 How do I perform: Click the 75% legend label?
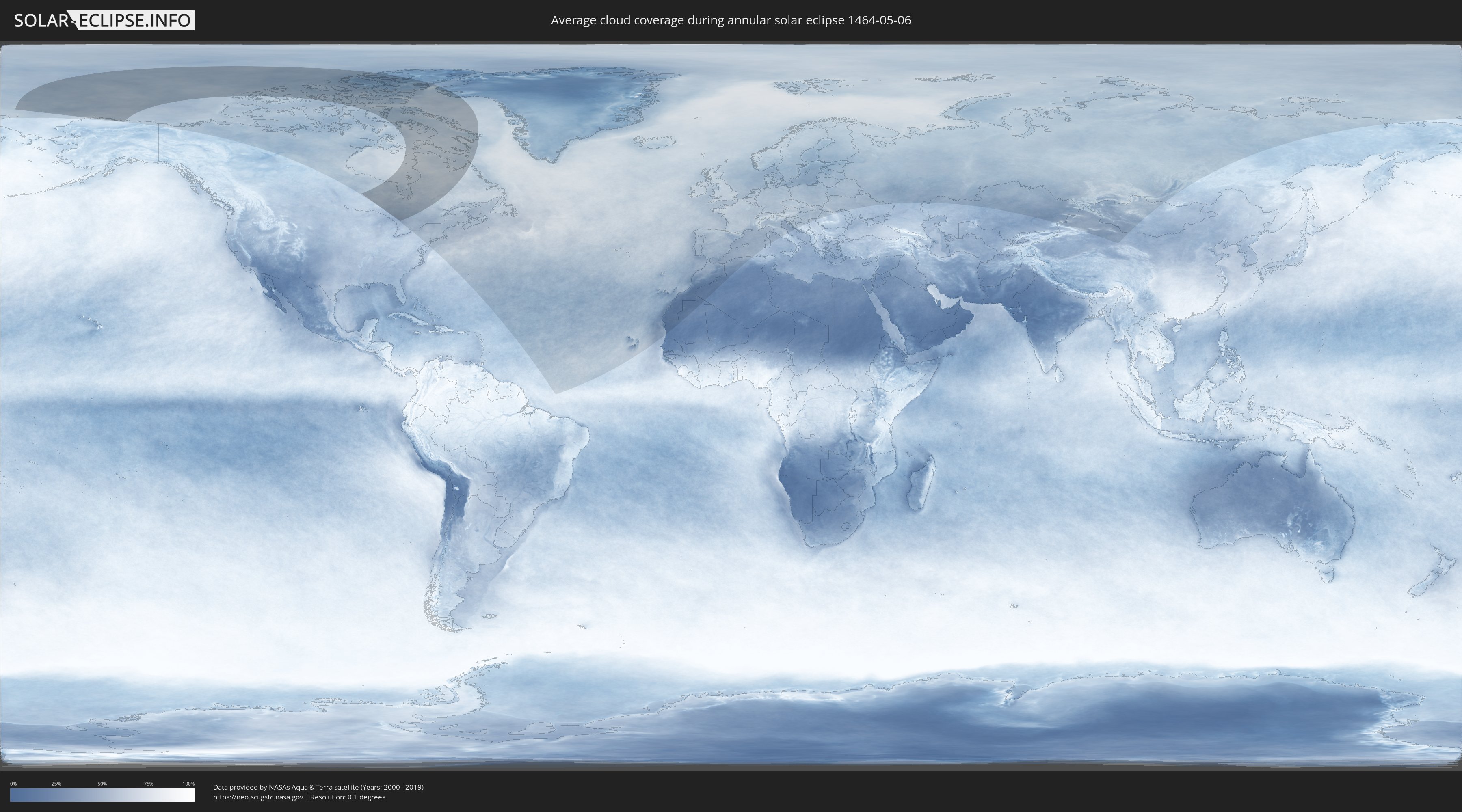(148, 784)
